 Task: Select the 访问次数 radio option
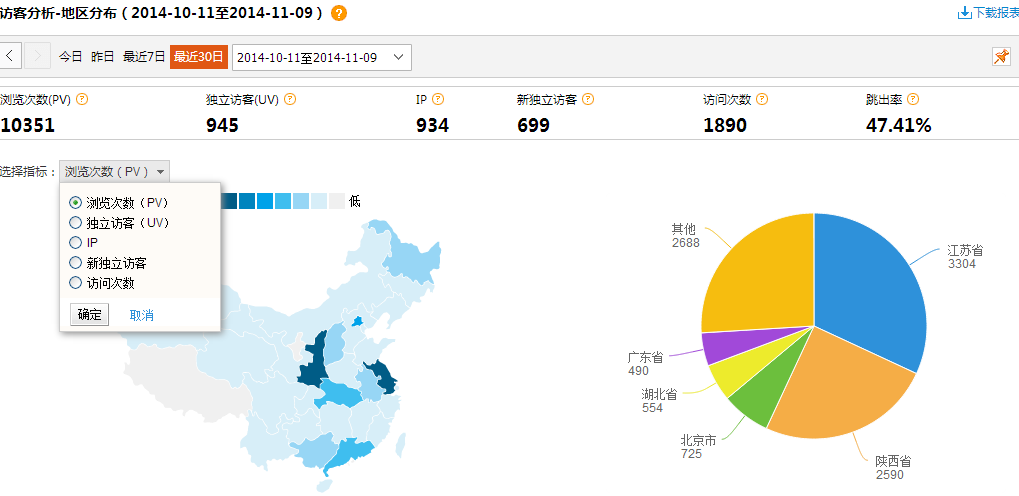click(x=75, y=283)
